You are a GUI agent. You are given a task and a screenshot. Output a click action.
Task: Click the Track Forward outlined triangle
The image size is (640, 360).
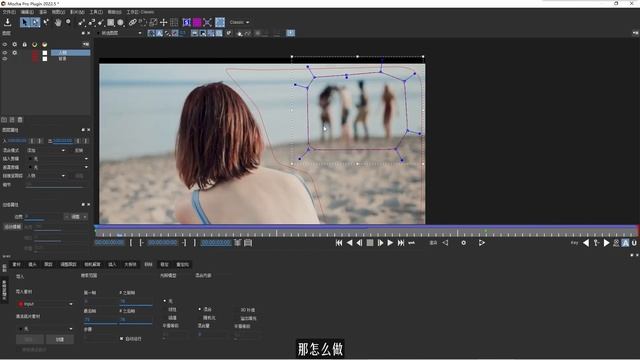pyautogui.click(x=482, y=243)
